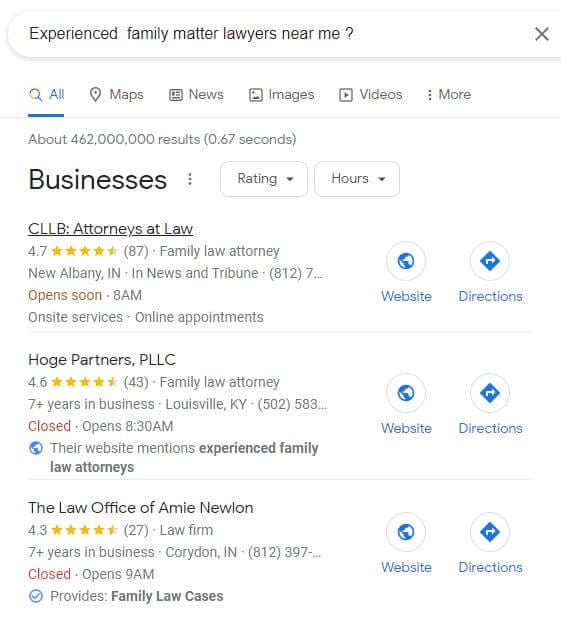Screen dimensions: 561x618
Task: Expand the Rating filter dropdown
Action: [264, 179]
